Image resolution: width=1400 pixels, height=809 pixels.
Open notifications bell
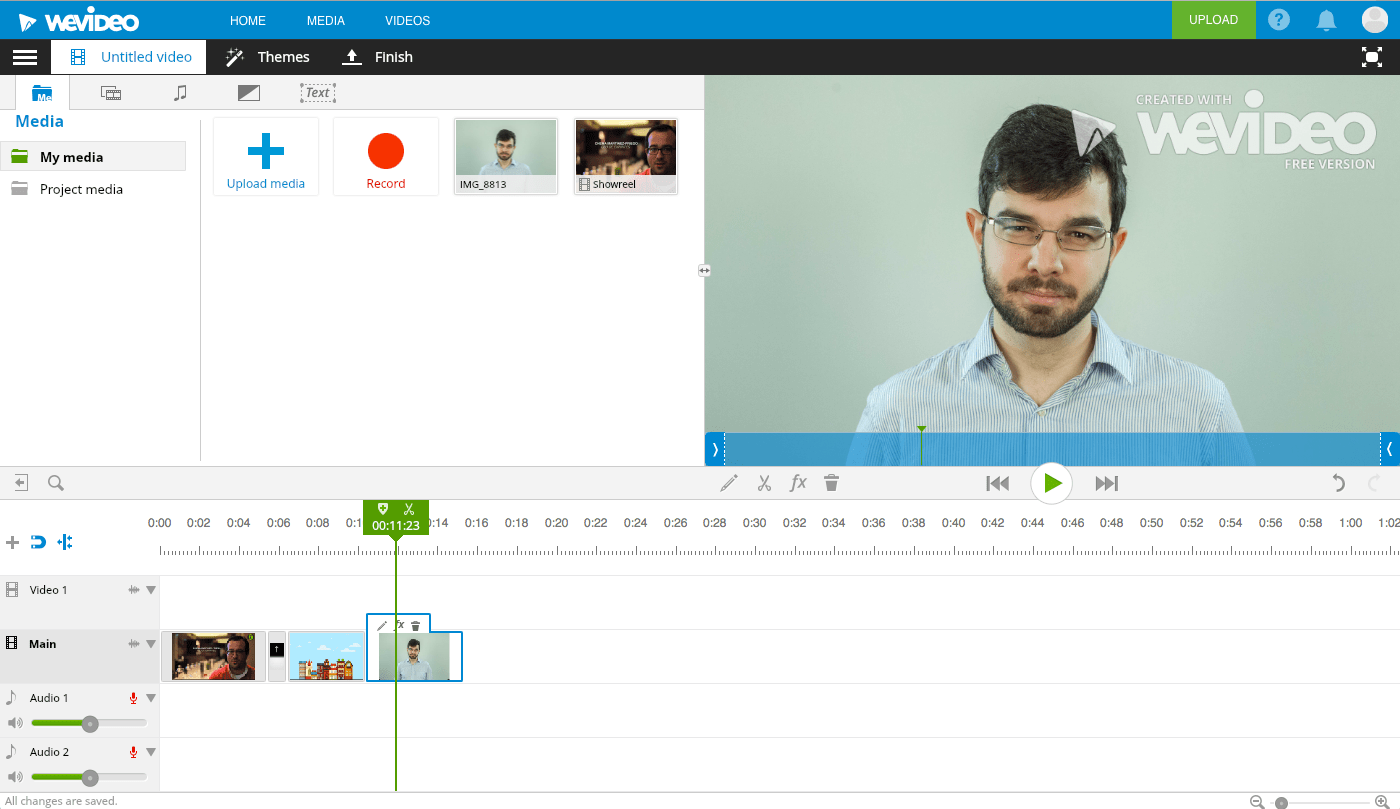1327,20
